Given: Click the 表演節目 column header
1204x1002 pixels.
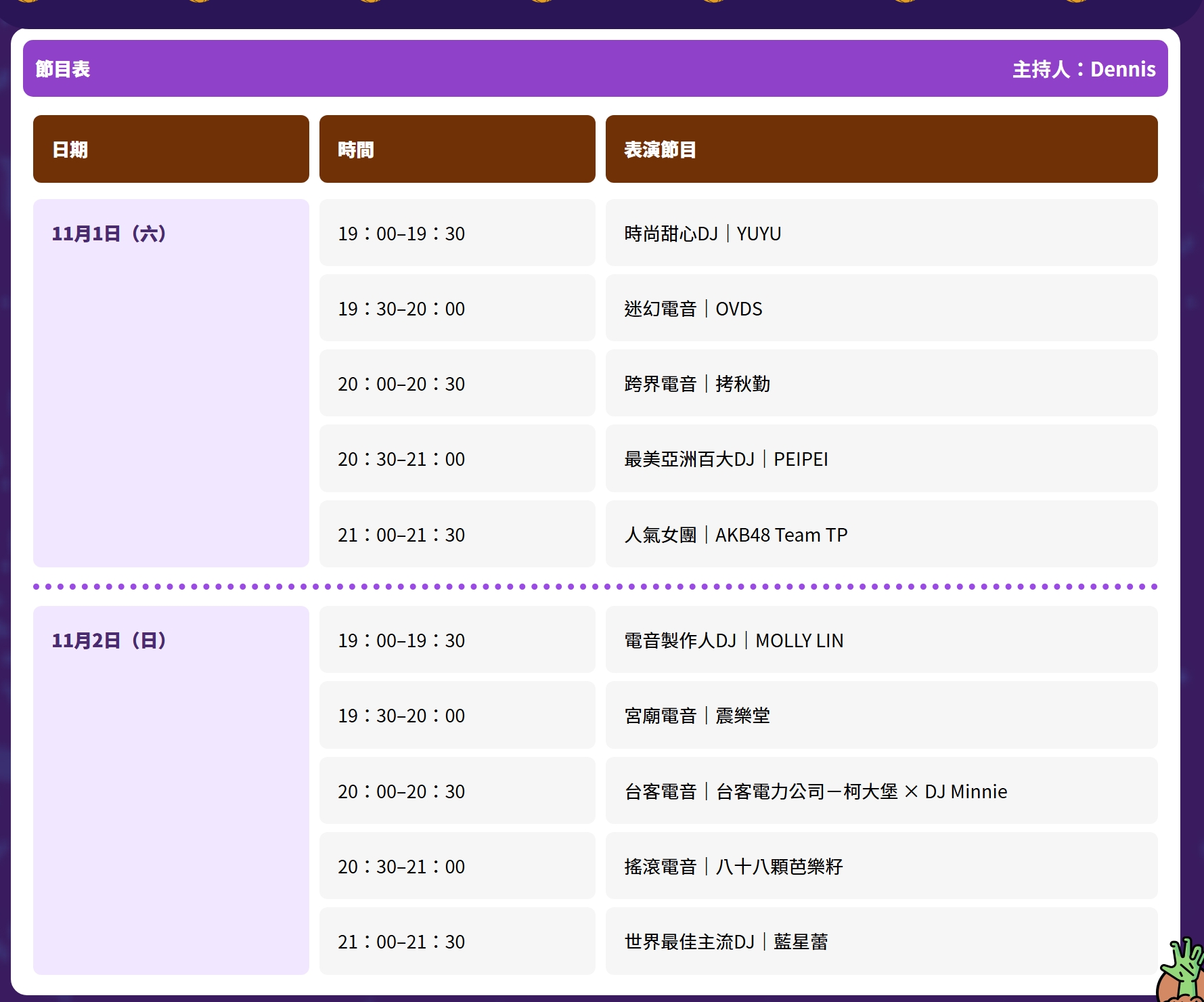Looking at the screenshot, I should click(880, 149).
